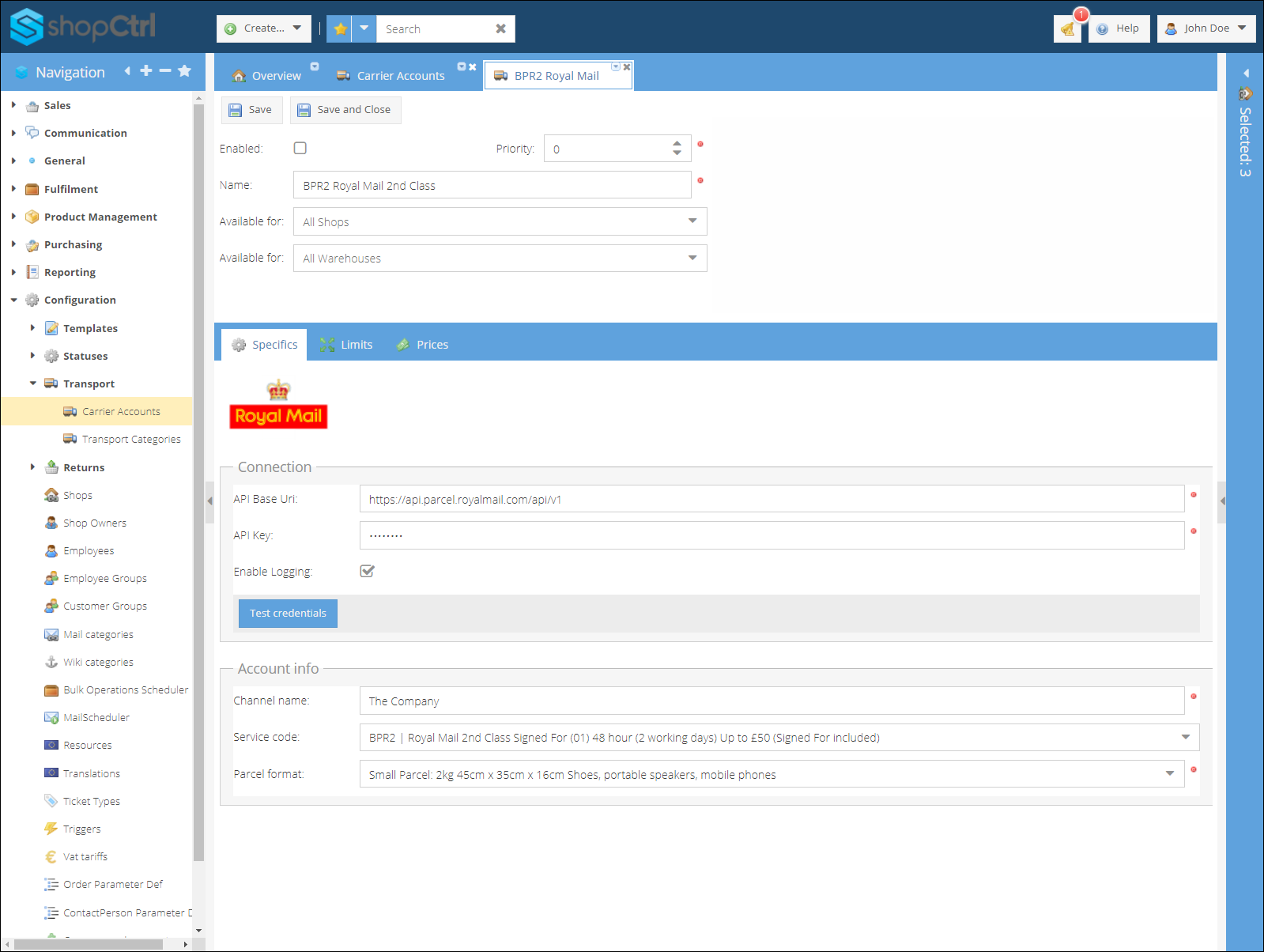Click the Sales basket icon
1264x952 pixels.
32,106
